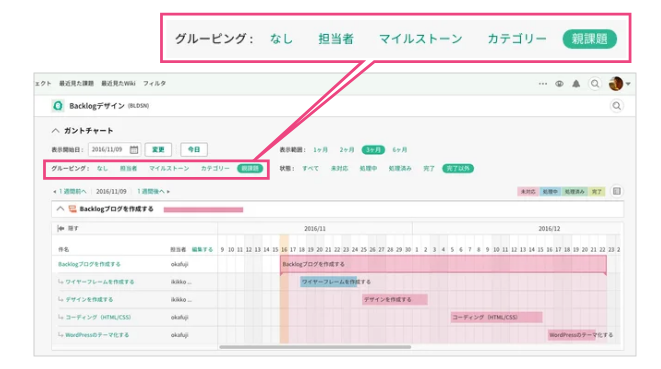Click the blue 処理中 legend swatch
661x369 pixels.
[550, 191]
